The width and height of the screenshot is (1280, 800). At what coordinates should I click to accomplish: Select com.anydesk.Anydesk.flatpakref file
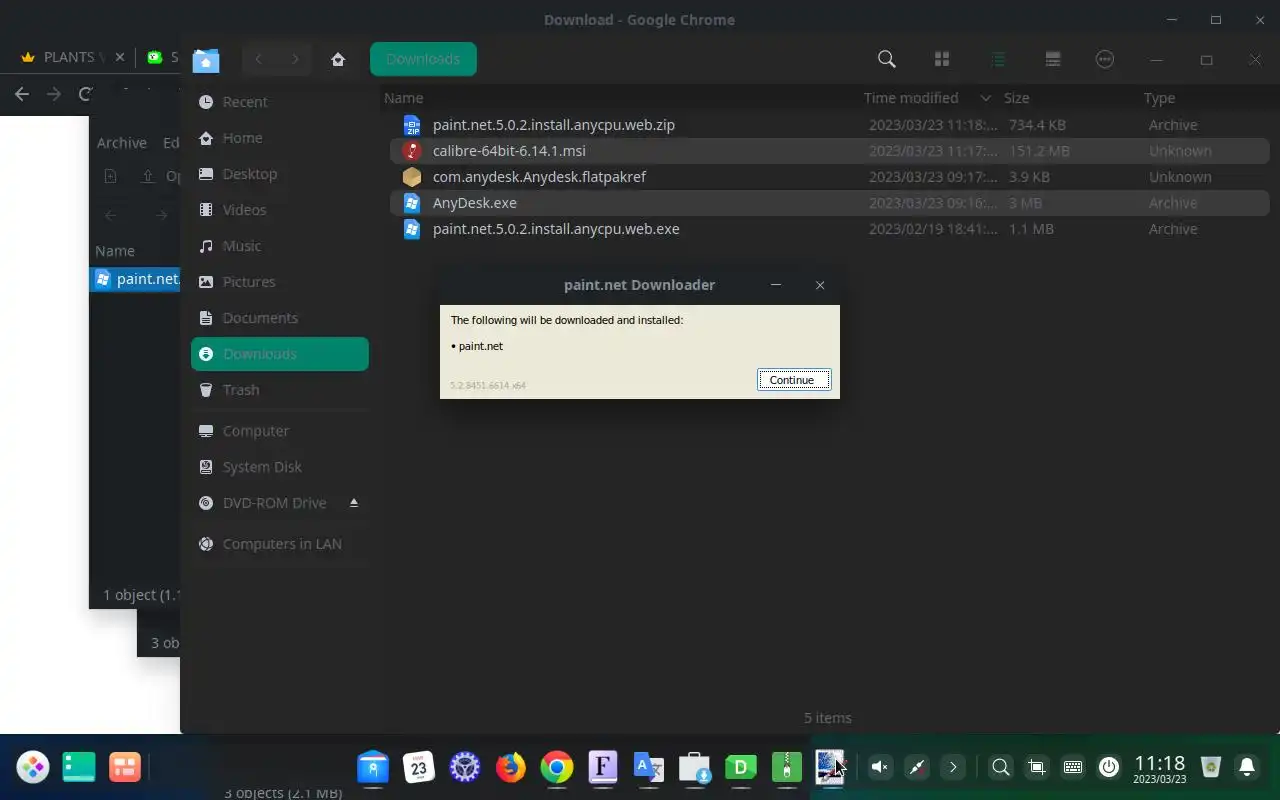click(829, 177)
